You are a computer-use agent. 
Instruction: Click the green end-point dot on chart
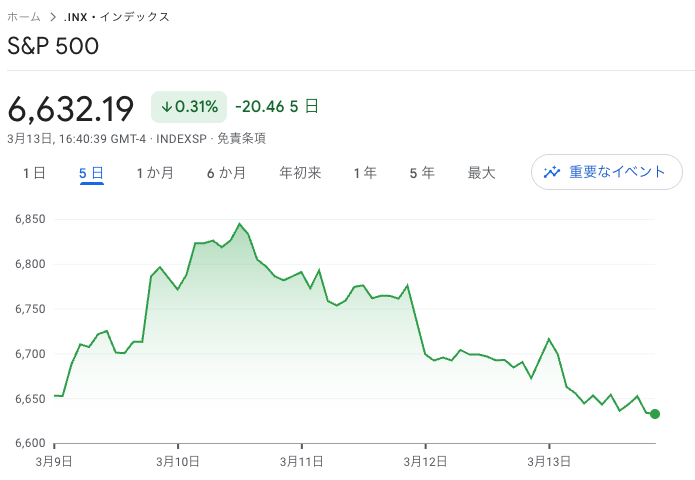655,414
